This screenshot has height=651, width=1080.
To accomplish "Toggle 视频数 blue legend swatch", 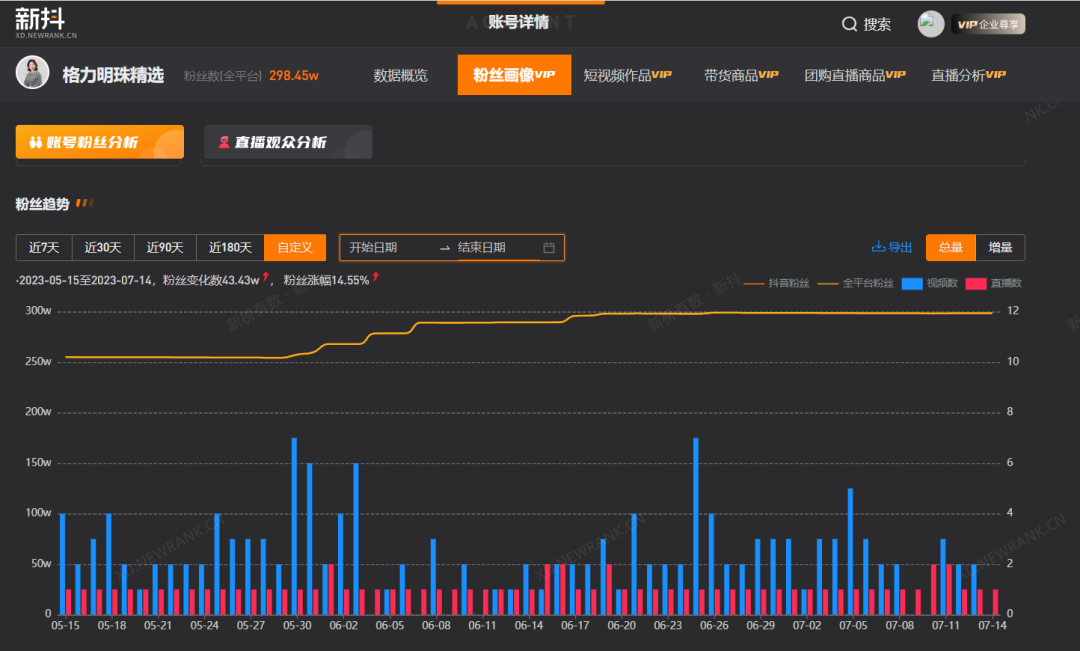I will coord(912,283).
